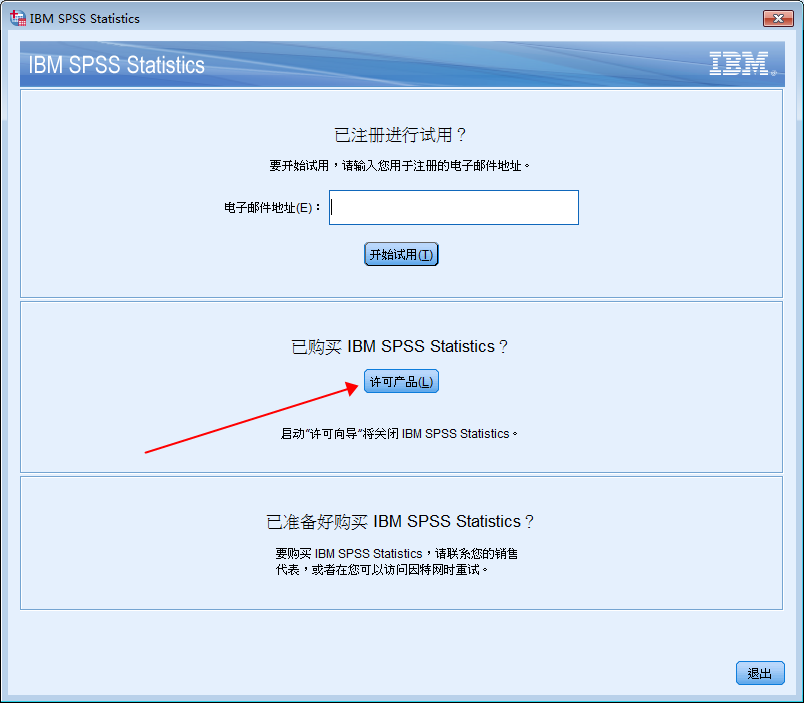Click the window title text IBM SPSS Statistics
Screen dimensions: 804x703
coord(85,18)
